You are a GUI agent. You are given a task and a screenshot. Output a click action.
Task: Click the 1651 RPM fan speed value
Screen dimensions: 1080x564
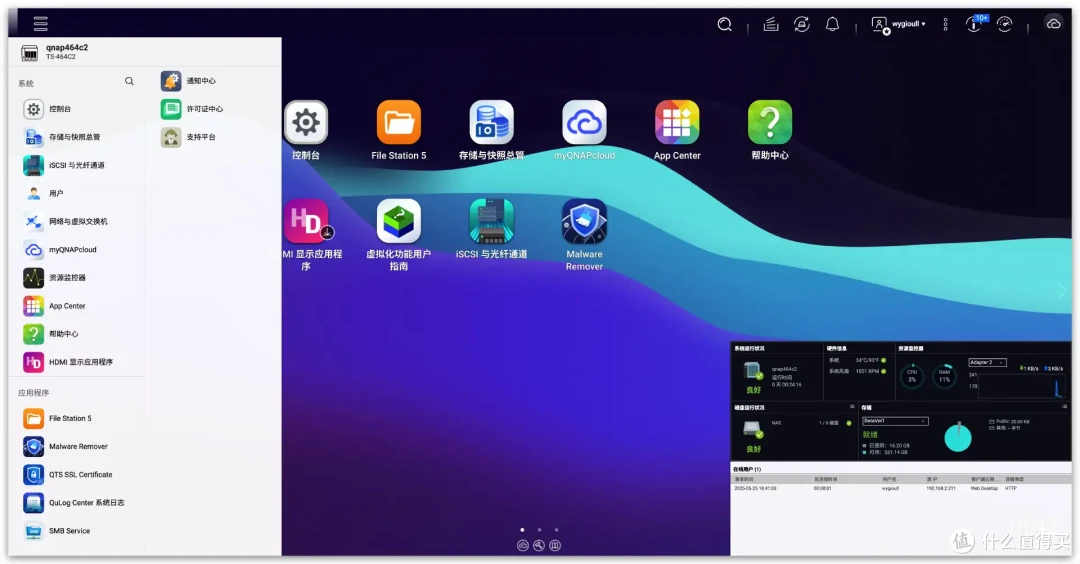tap(866, 371)
